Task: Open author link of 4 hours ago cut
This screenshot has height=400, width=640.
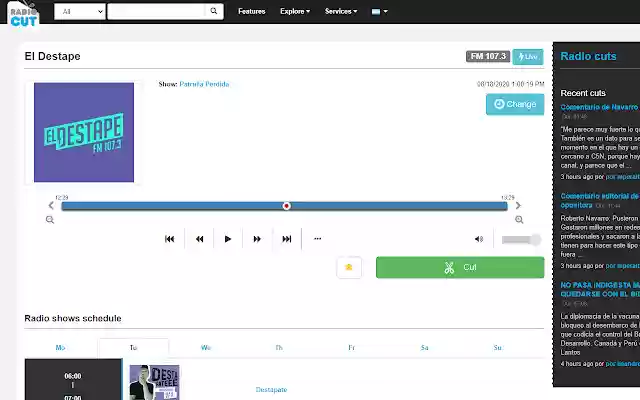Action: click(x=622, y=364)
